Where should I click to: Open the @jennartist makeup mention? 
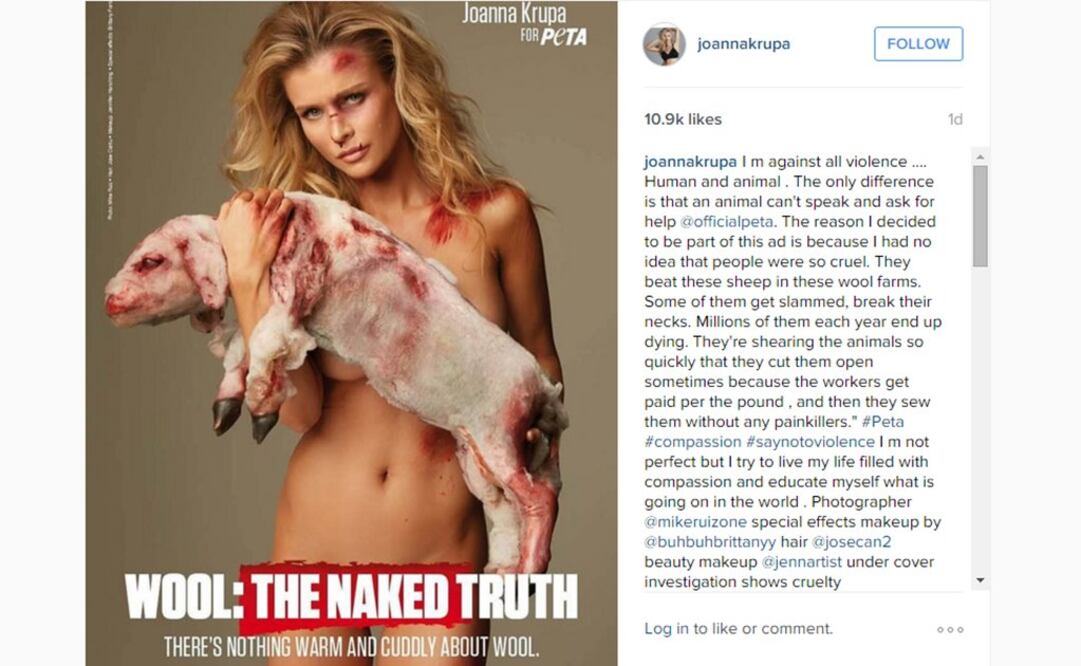[802, 562]
